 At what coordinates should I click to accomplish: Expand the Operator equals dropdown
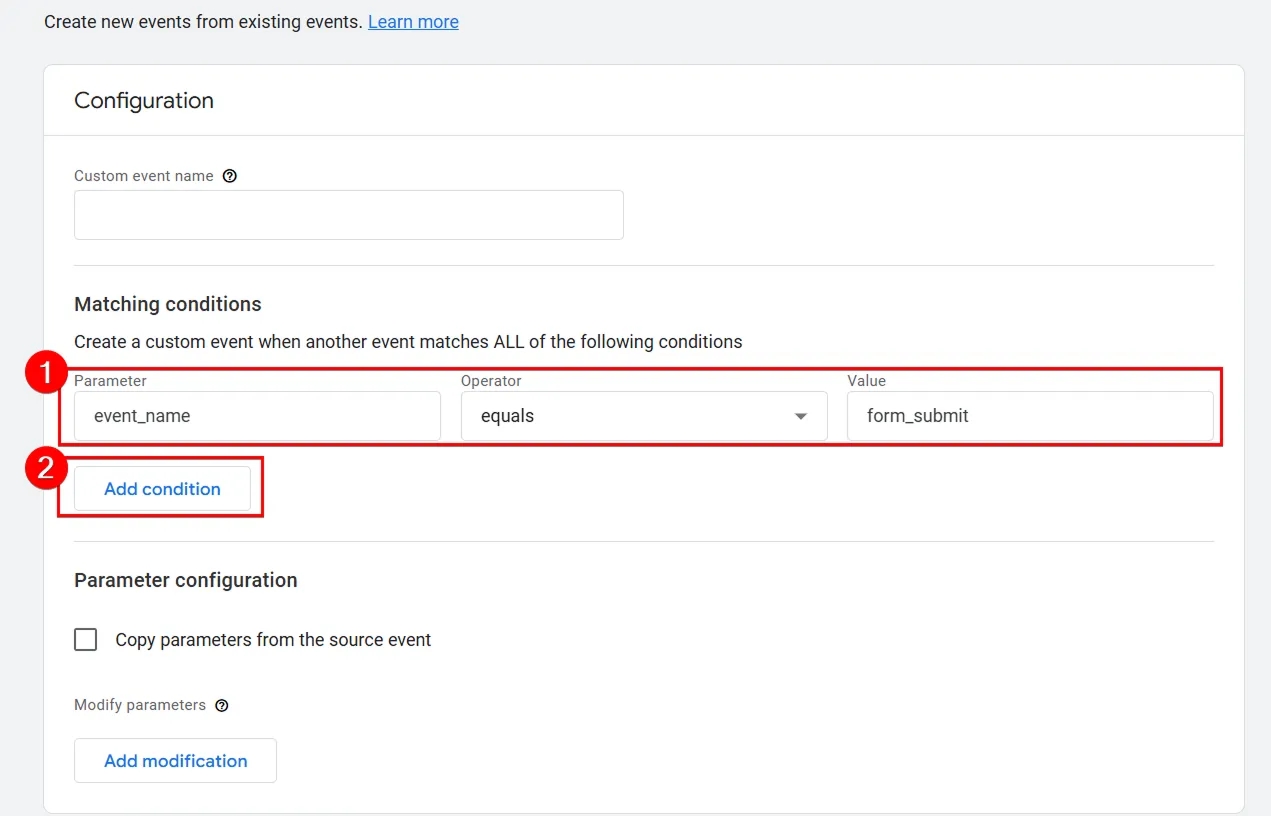point(644,416)
